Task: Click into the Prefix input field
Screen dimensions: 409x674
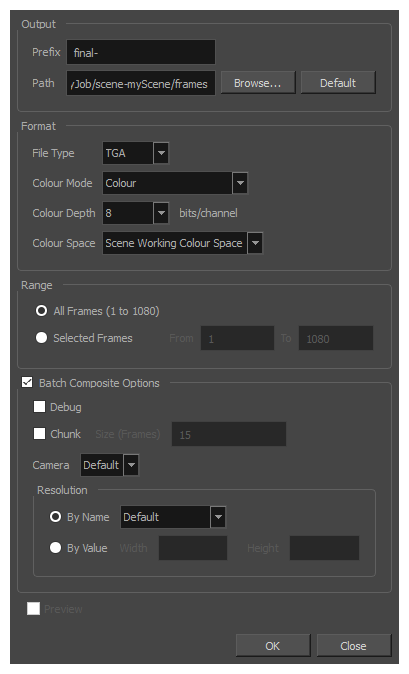Action: click(x=141, y=52)
